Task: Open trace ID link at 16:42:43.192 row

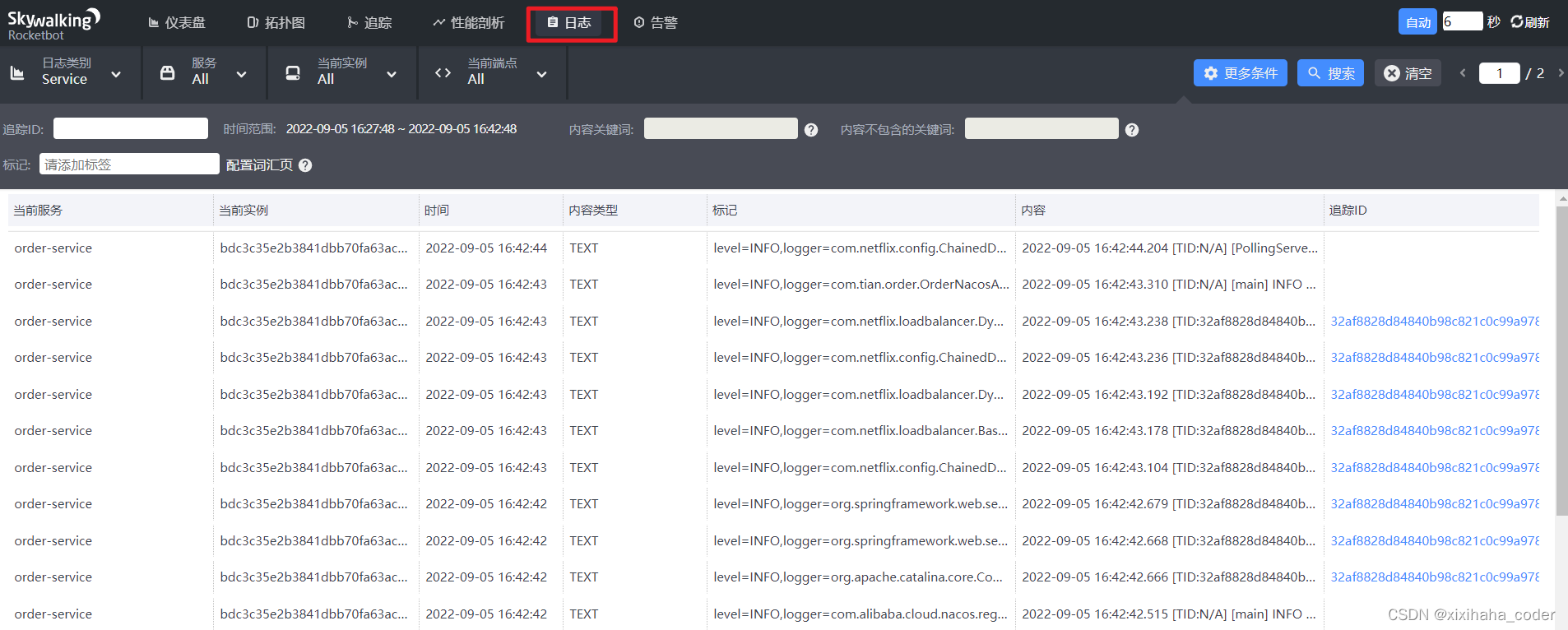Action: (1435, 394)
